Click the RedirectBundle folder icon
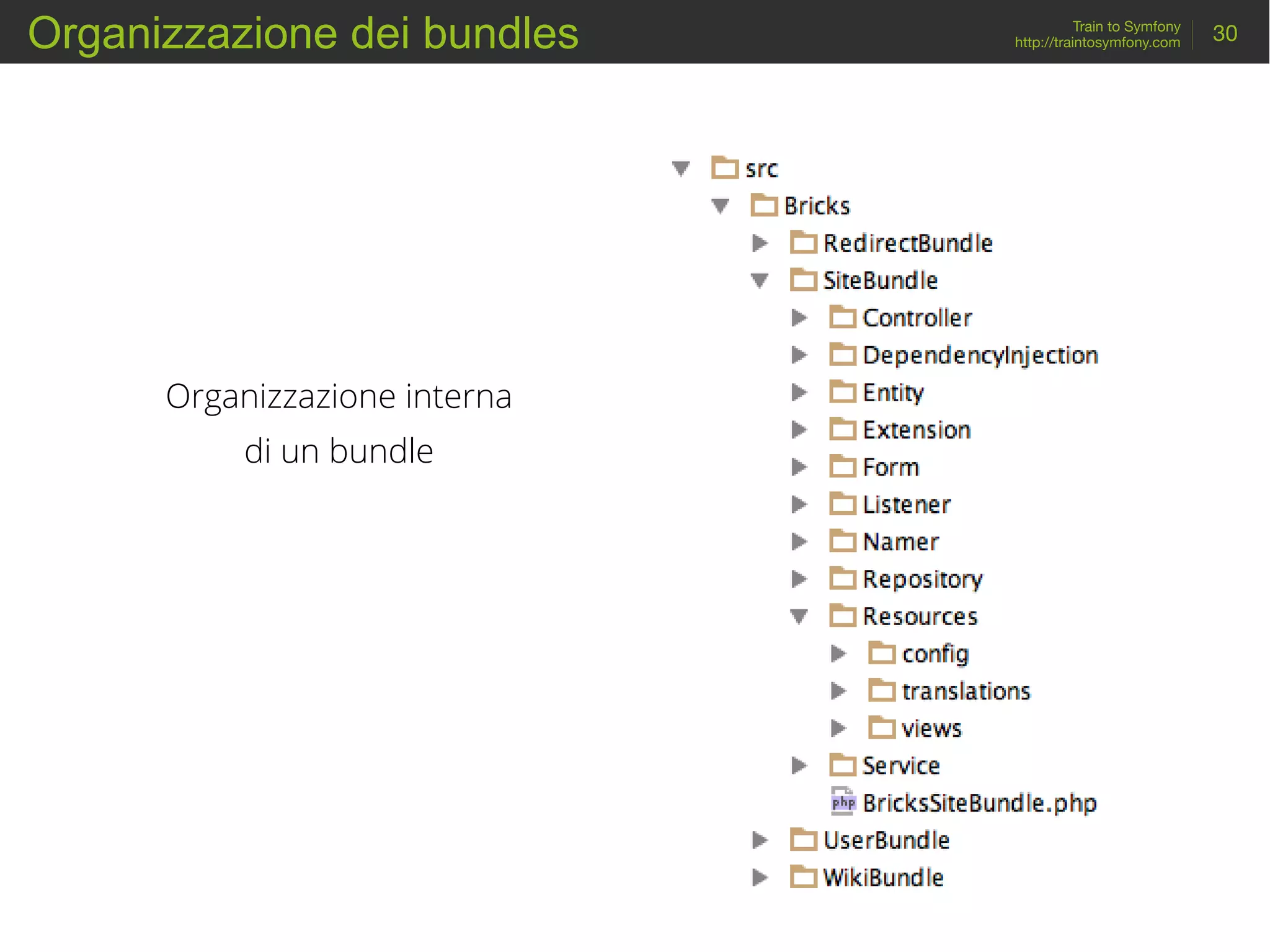Screen dimensions: 1270x952 point(804,242)
